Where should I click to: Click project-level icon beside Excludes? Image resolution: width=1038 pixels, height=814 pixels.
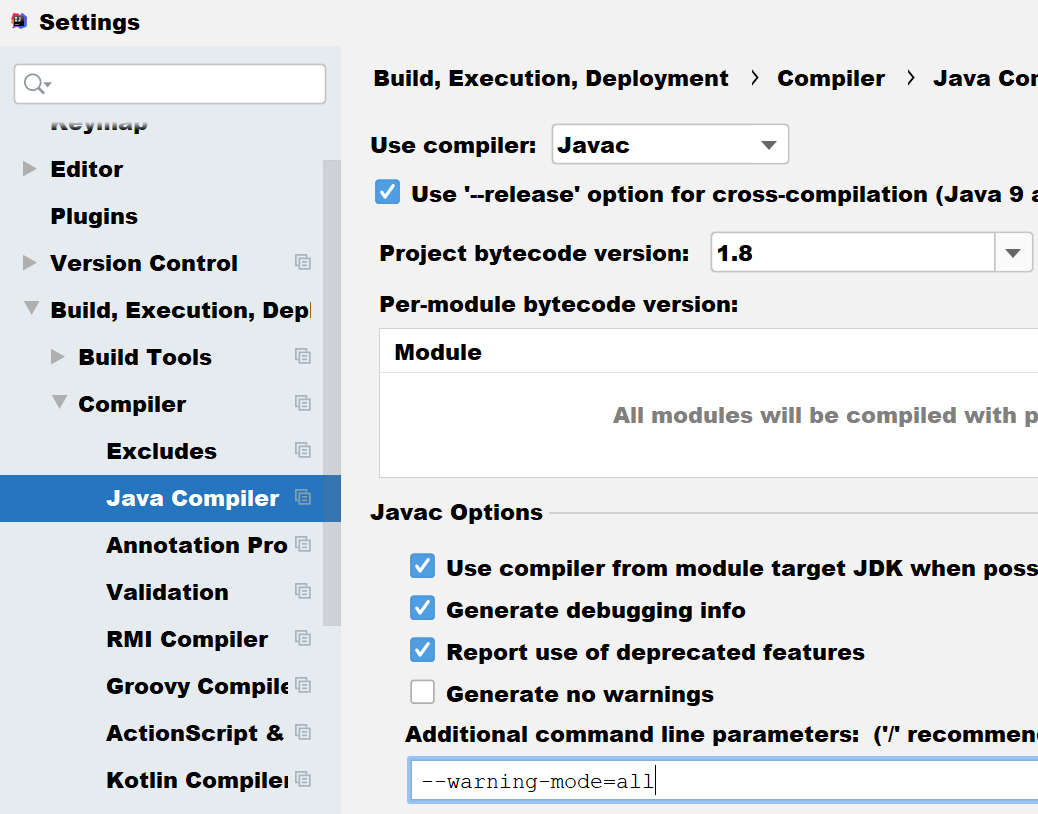[x=303, y=450]
